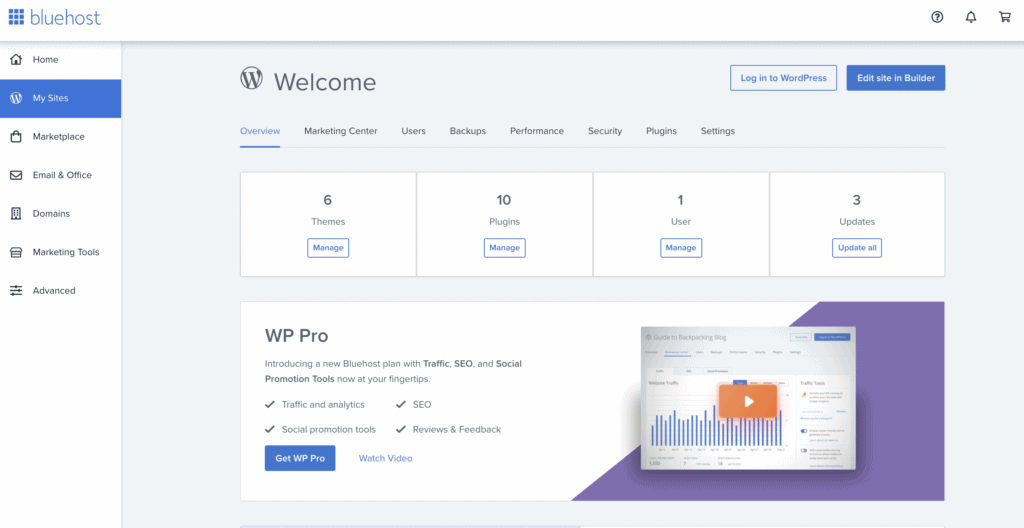This screenshot has height=528, width=1024.
Task: Switch to the Marketing Center tab
Action: [341, 131]
